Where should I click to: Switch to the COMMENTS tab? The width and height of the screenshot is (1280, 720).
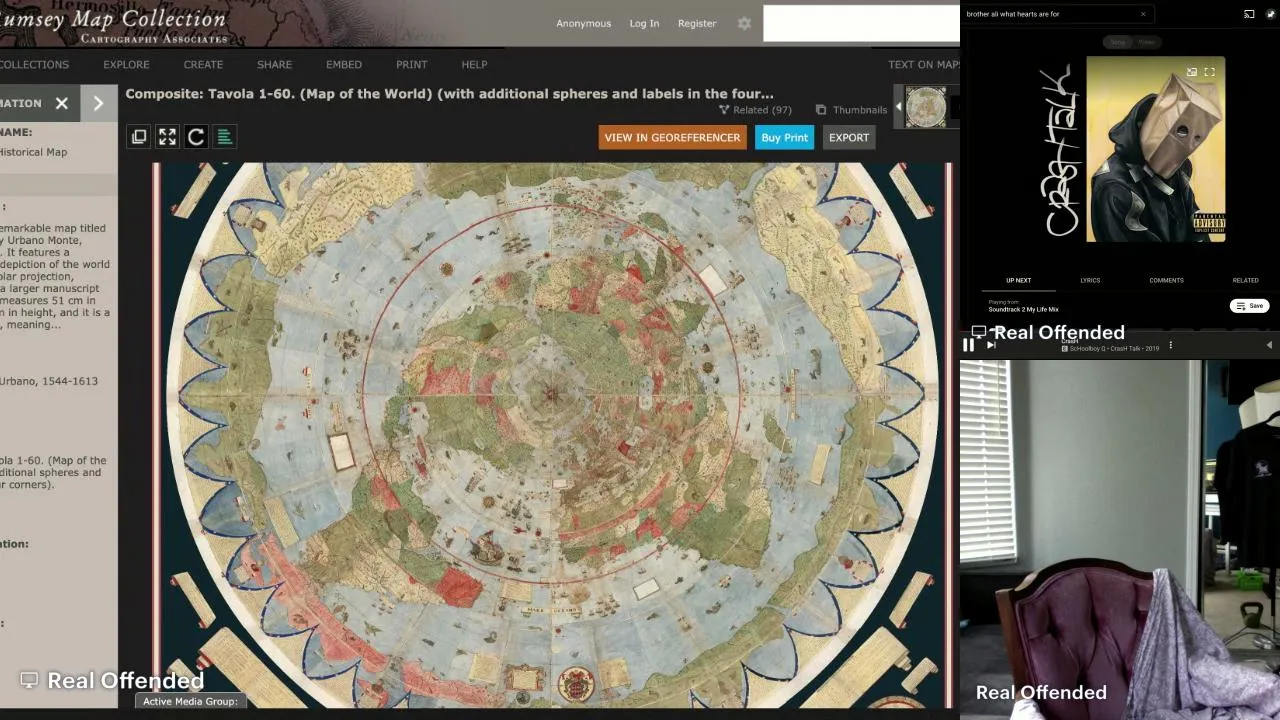point(1166,280)
